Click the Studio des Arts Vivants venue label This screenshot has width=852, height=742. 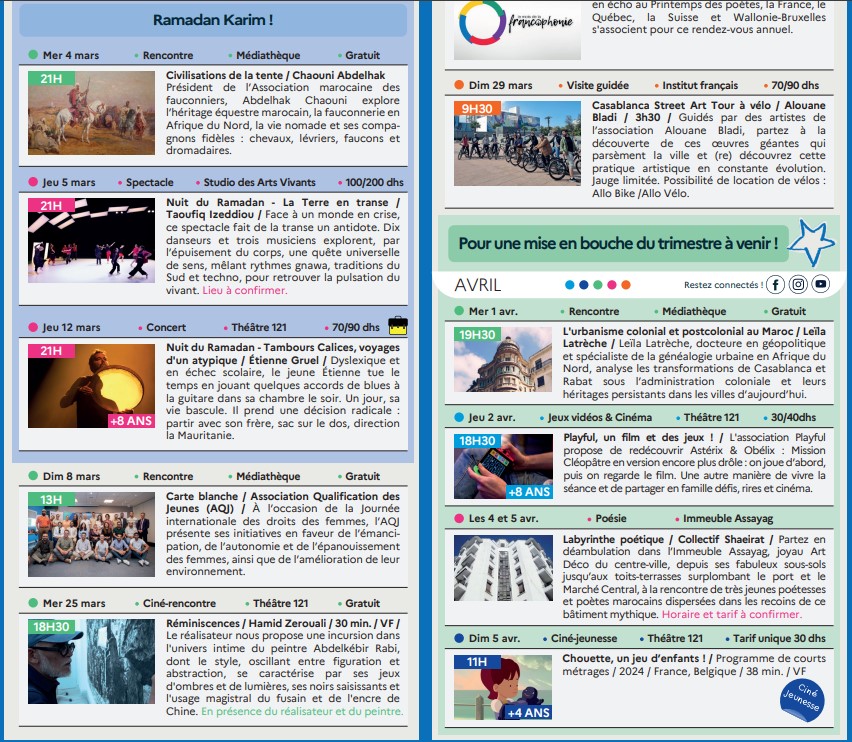tap(259, 183)
